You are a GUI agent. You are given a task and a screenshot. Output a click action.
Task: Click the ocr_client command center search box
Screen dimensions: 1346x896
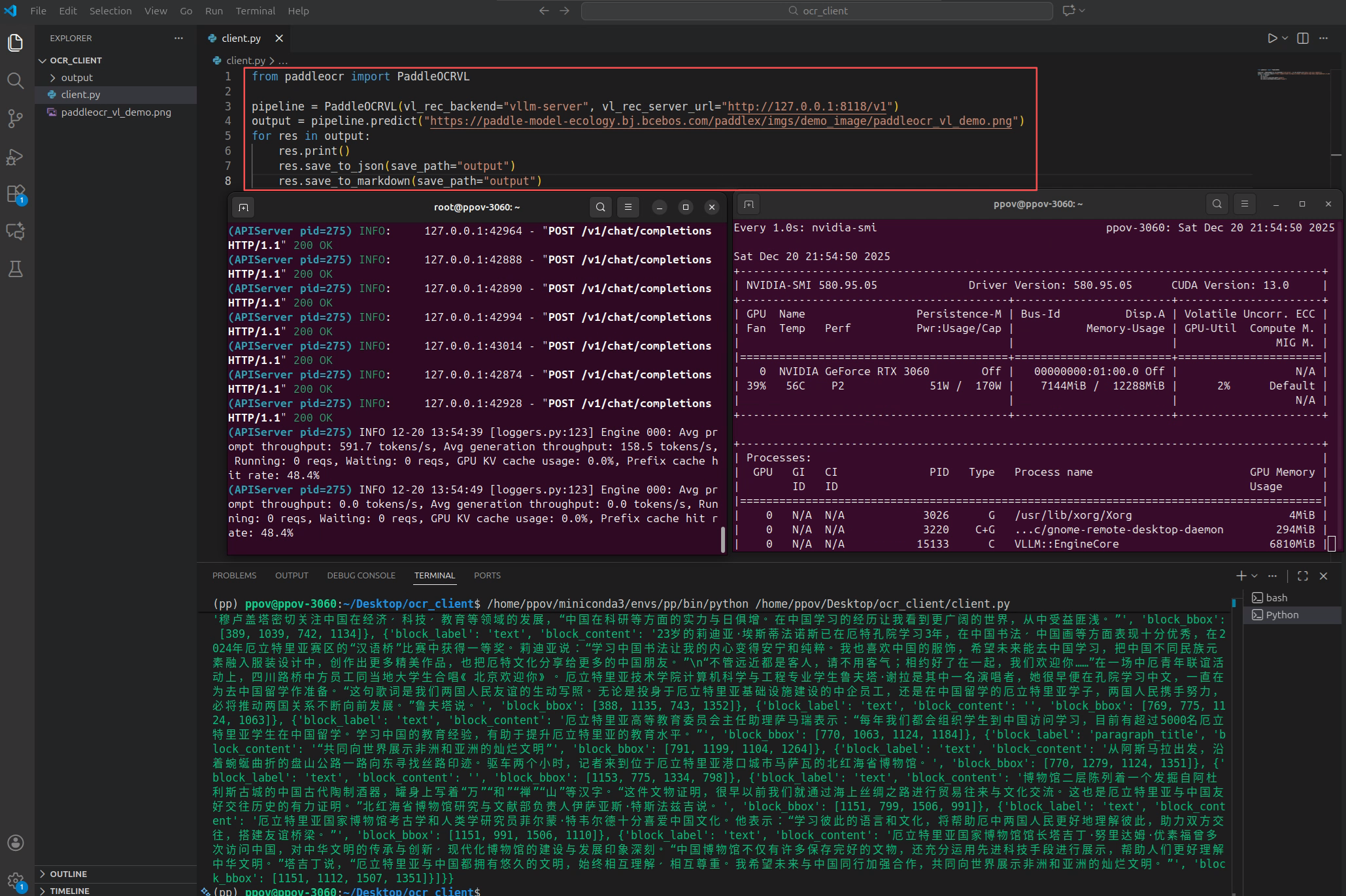tap(816, 11)
